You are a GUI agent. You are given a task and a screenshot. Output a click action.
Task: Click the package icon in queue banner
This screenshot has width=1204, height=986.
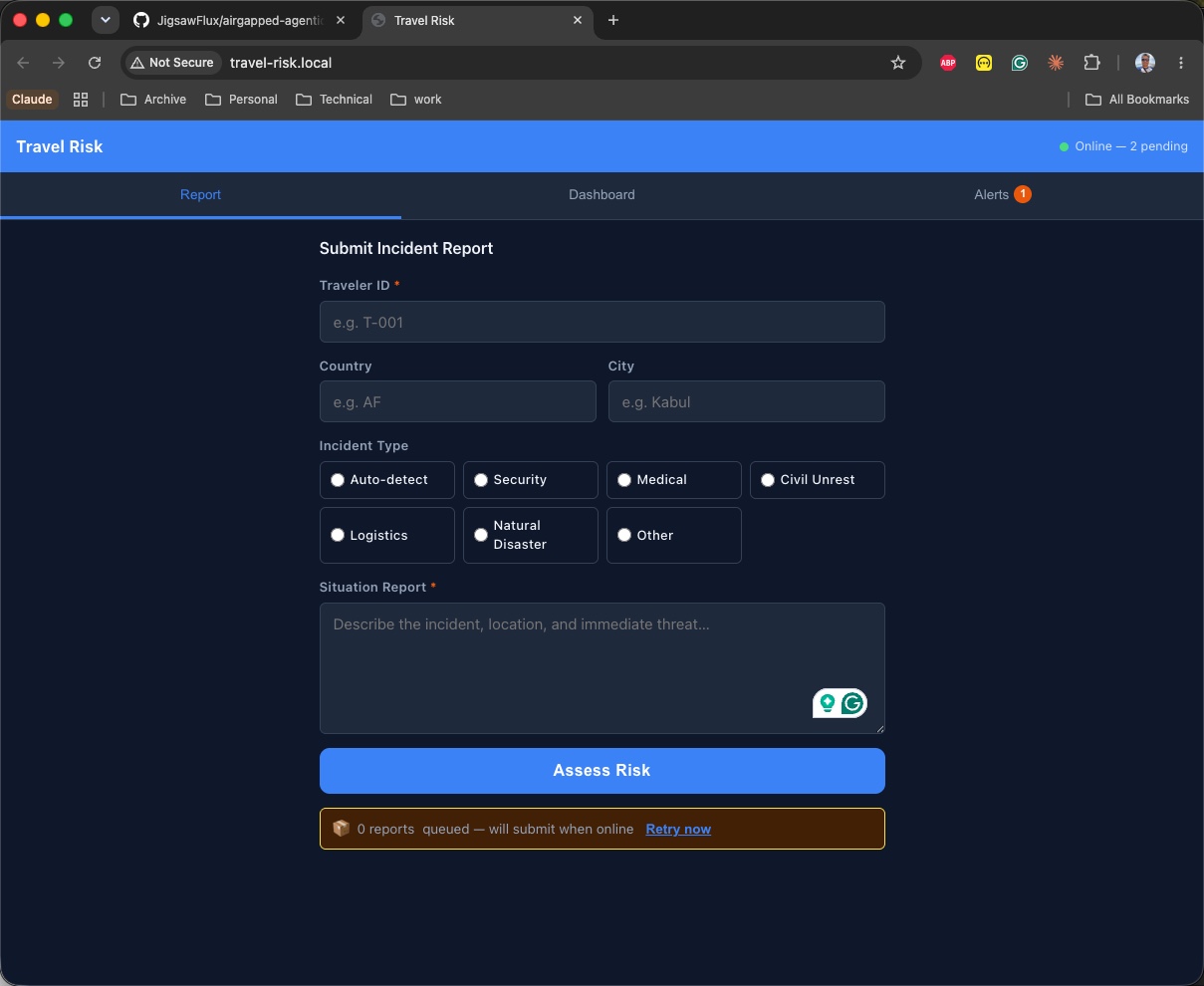(x=341, y=829)
